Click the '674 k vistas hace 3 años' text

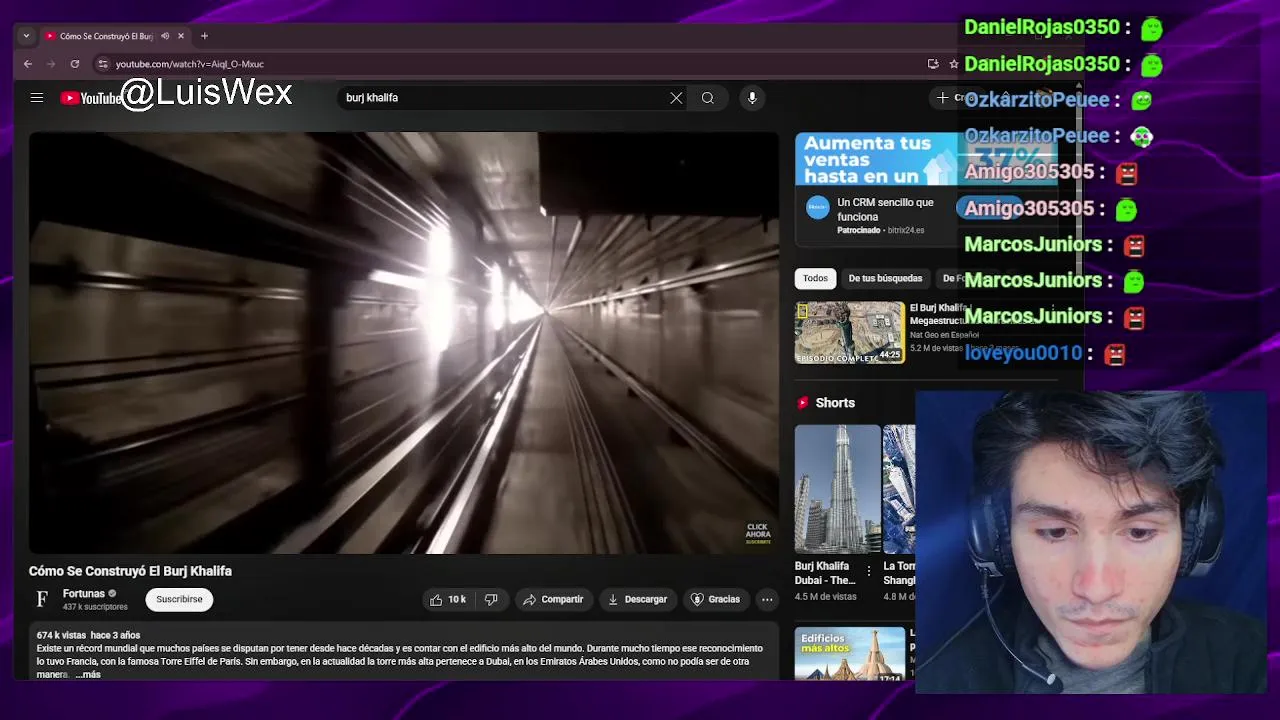88,635
